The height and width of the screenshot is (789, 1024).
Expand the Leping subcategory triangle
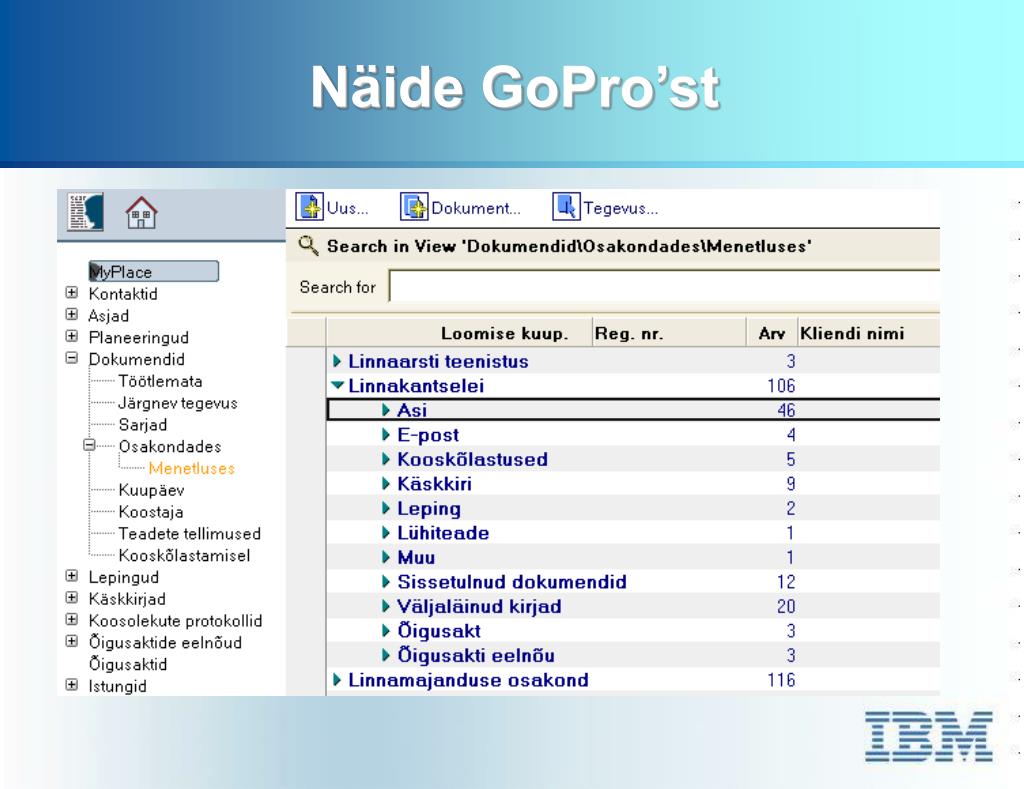point(386,507)
